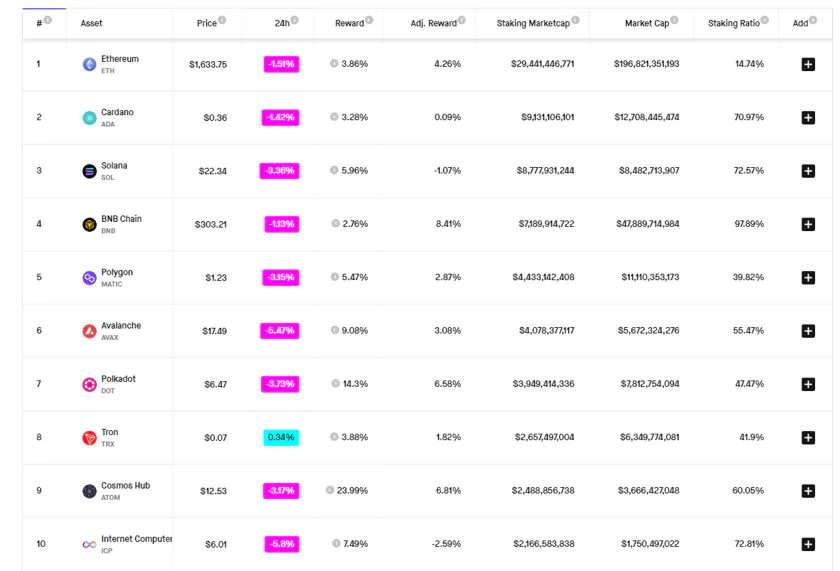Open the Internet Computer asset link
The image size is (840, 571).
click(x=137, y=539)
